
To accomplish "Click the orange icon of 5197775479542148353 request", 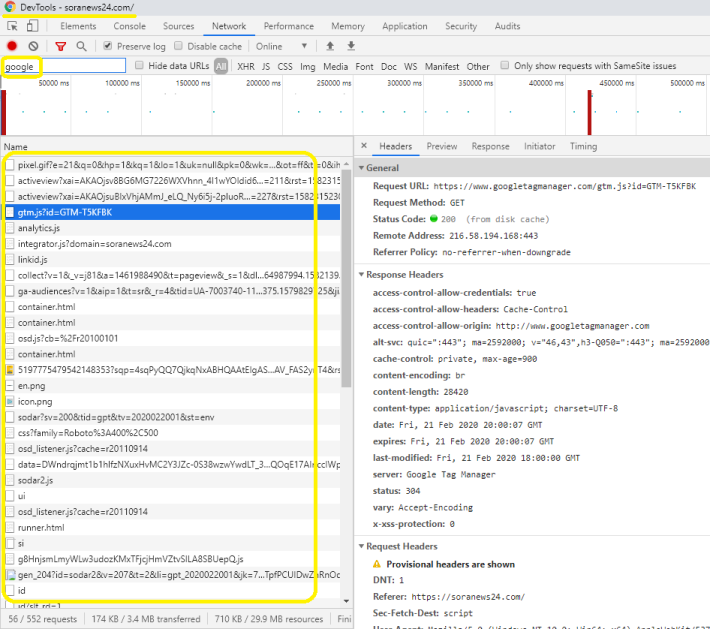I will [x=10, y=370].
